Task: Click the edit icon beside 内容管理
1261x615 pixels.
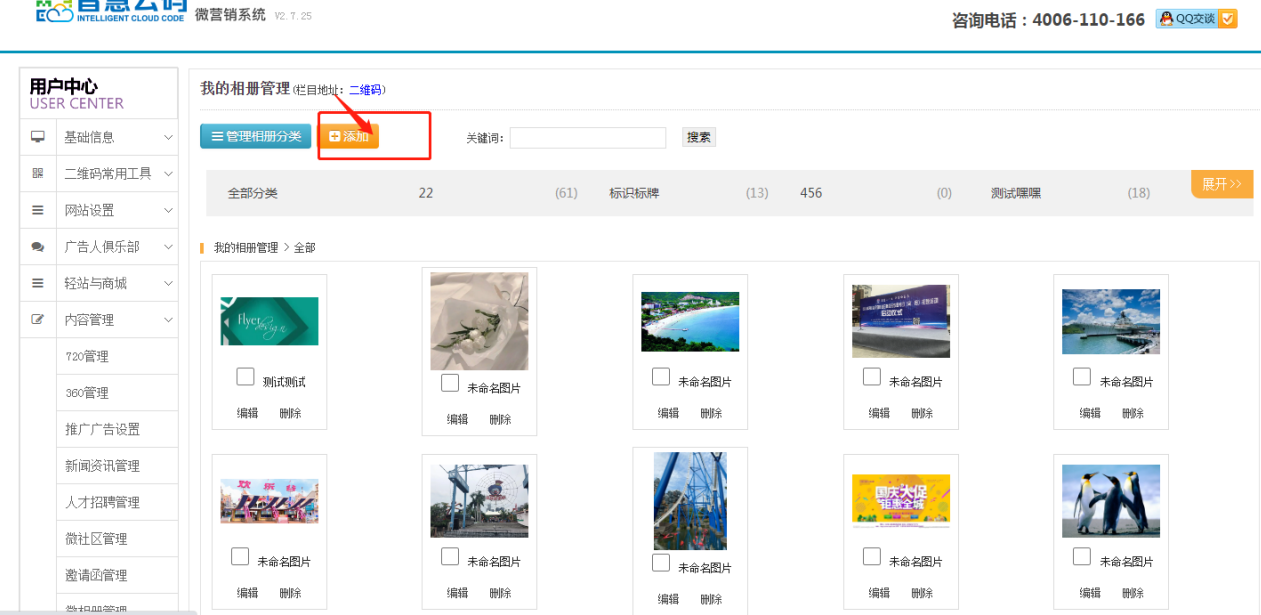Action: [x=38, y=320]
